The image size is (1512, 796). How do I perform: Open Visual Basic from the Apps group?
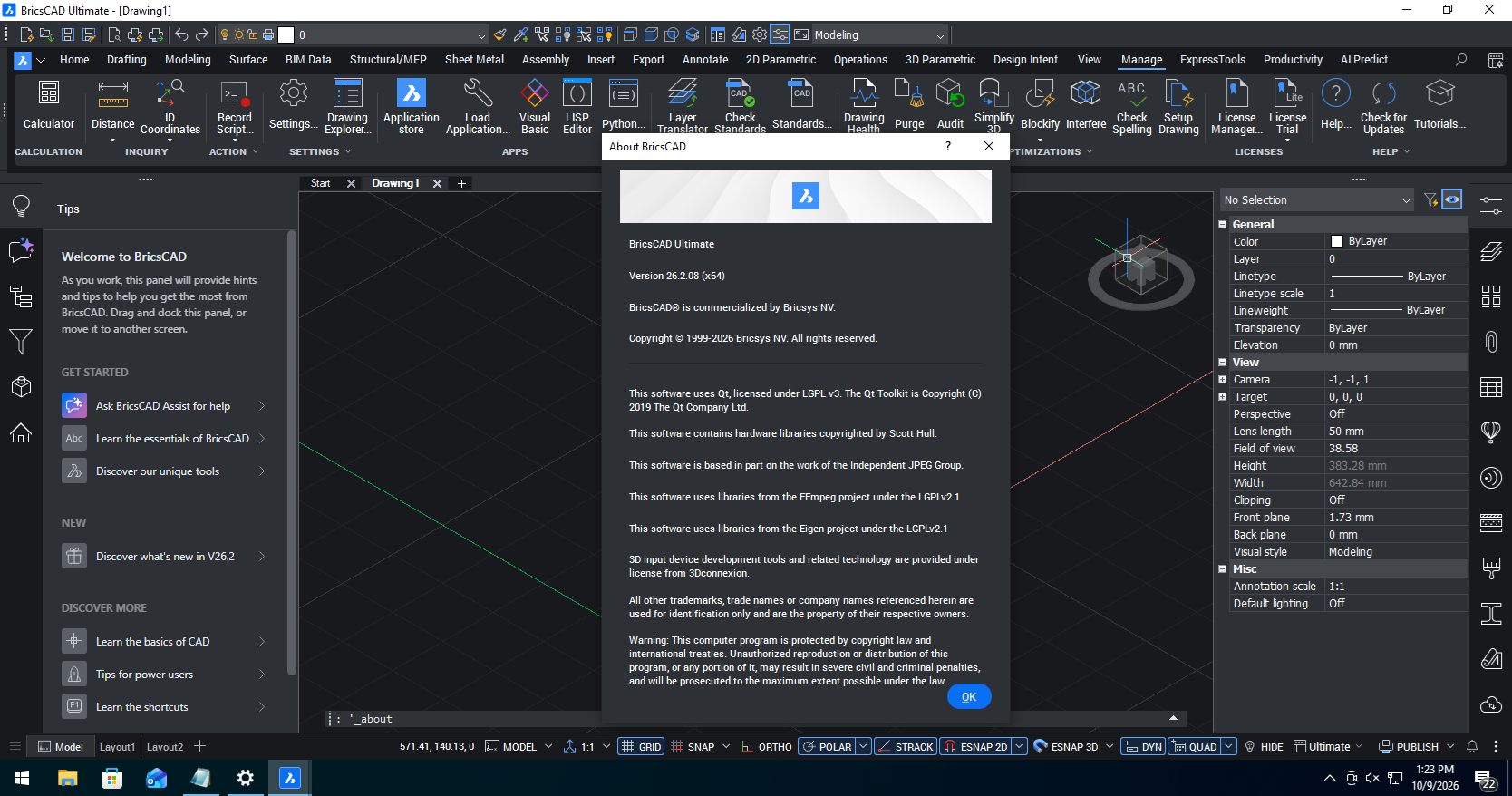click(535, 106)
